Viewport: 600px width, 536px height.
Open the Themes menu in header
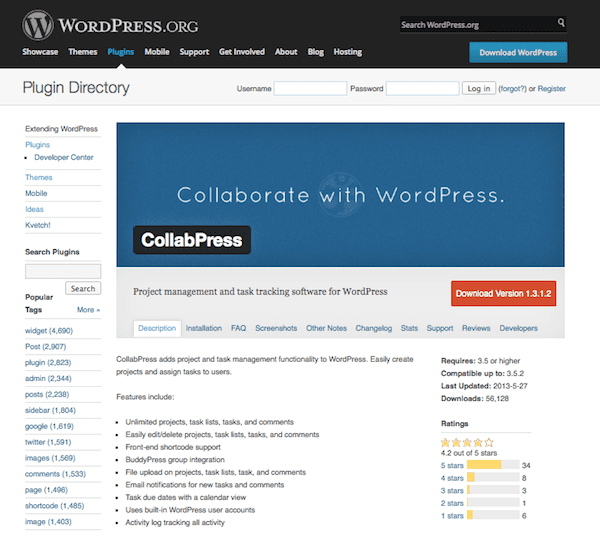click(83, 52)
